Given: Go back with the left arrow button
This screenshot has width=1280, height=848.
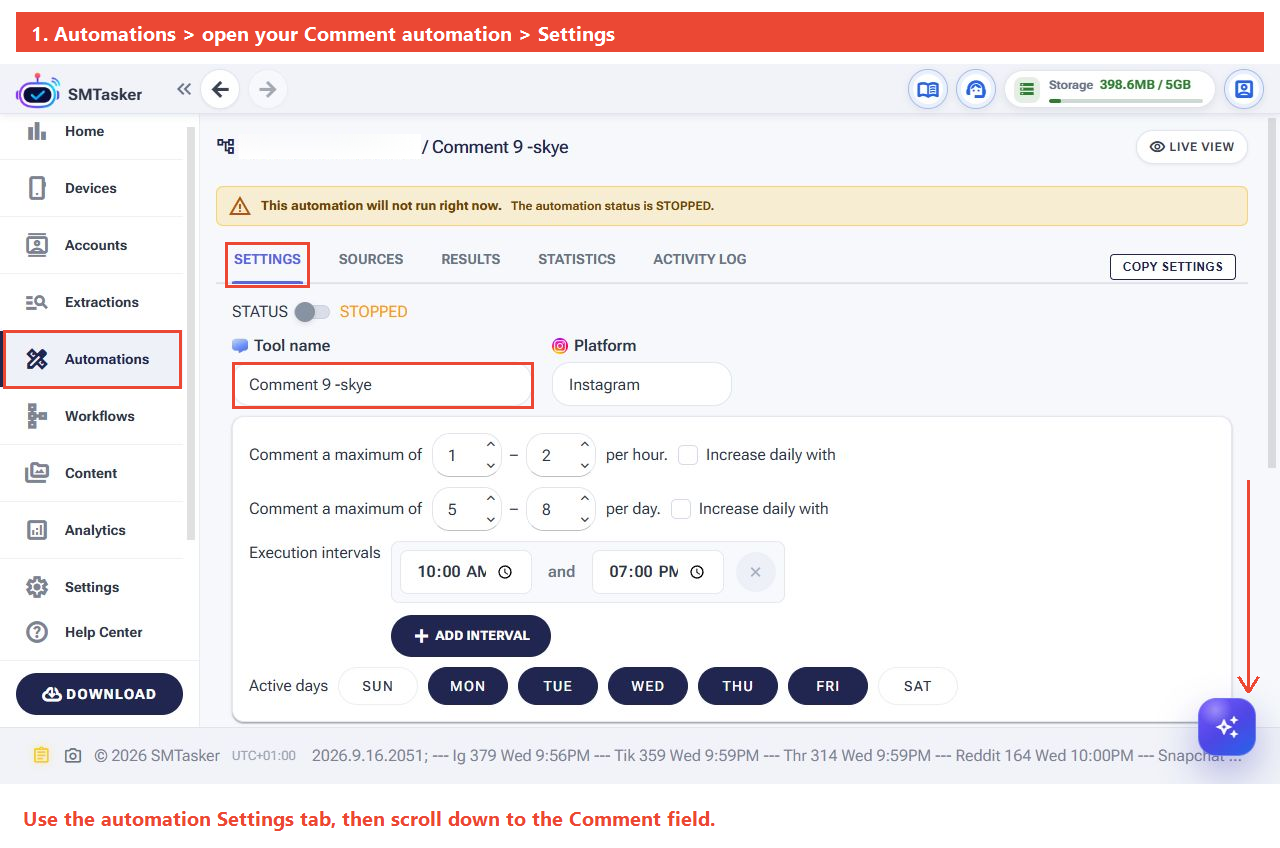Looking at the screenshot, I should point(220,90).
